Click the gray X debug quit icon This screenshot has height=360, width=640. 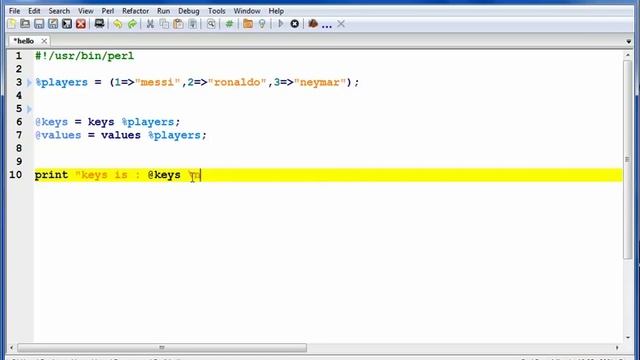tap(341, 24)
